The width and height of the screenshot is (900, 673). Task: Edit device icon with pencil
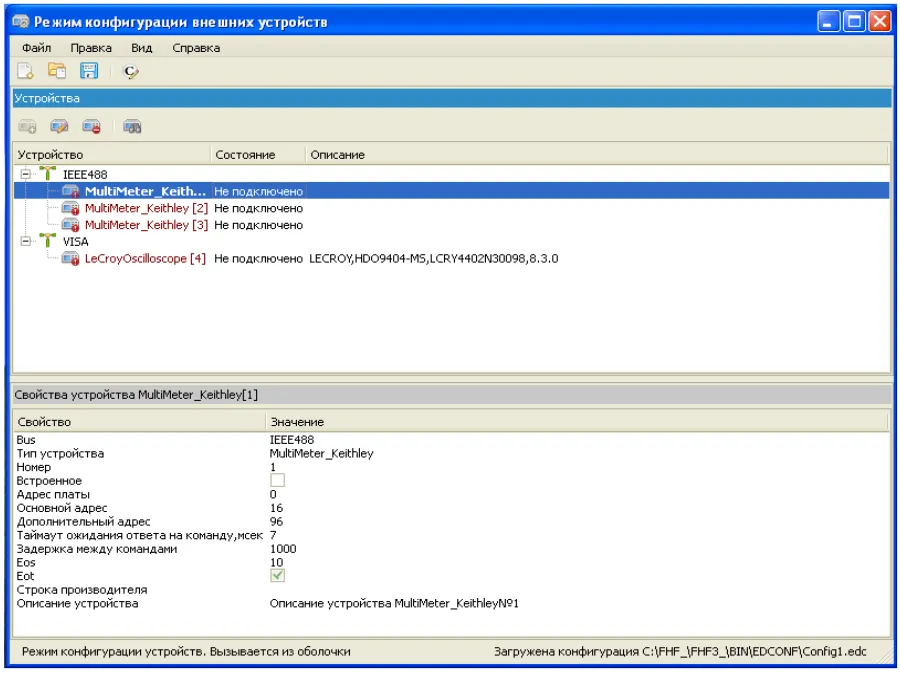tap(59, 126)
